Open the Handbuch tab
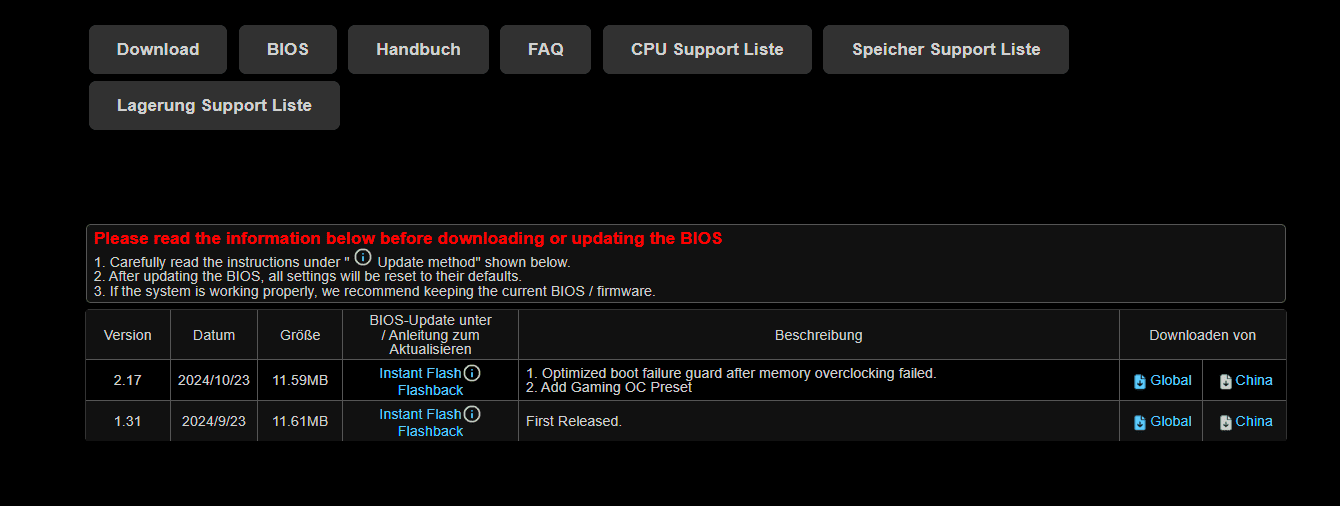Viewport: 1340px width, 506px height. click(x=418, y=50)
